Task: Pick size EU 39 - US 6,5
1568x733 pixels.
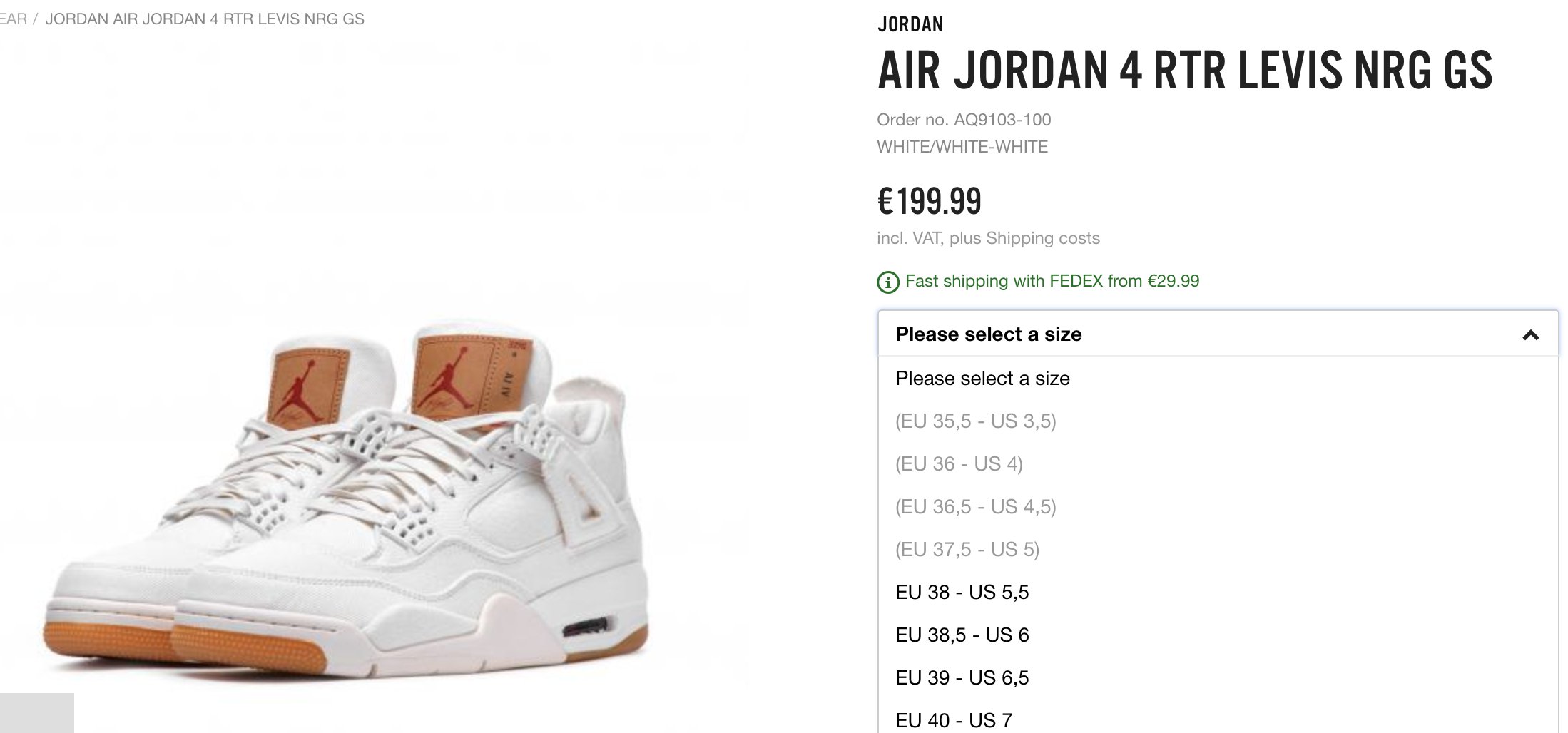Action: (x=1218, y=677)
